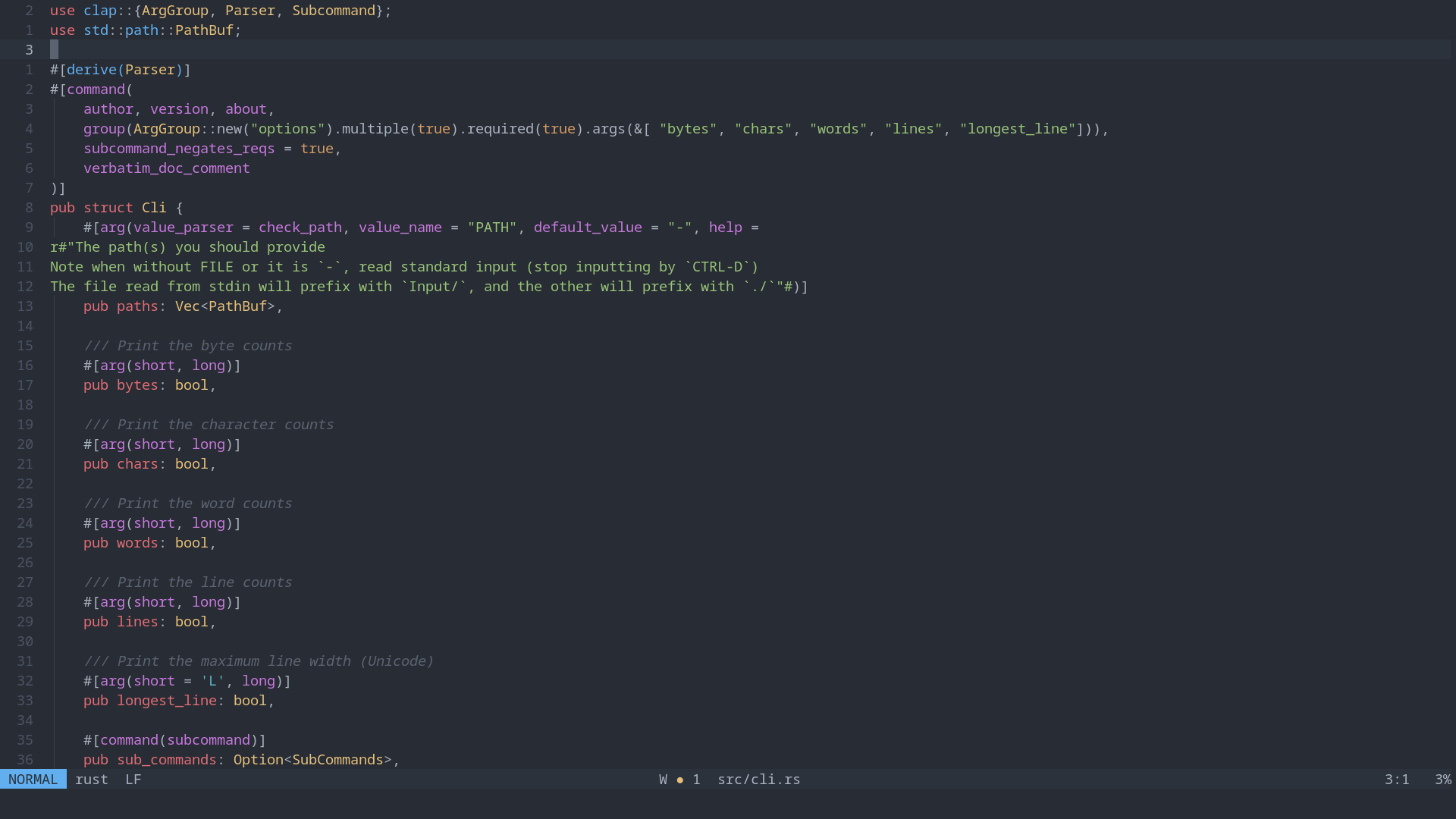The width and height of the screenshot is (1456, 819).
Task: Click relative line number 36 in gutter
Action: click(25, 760)
